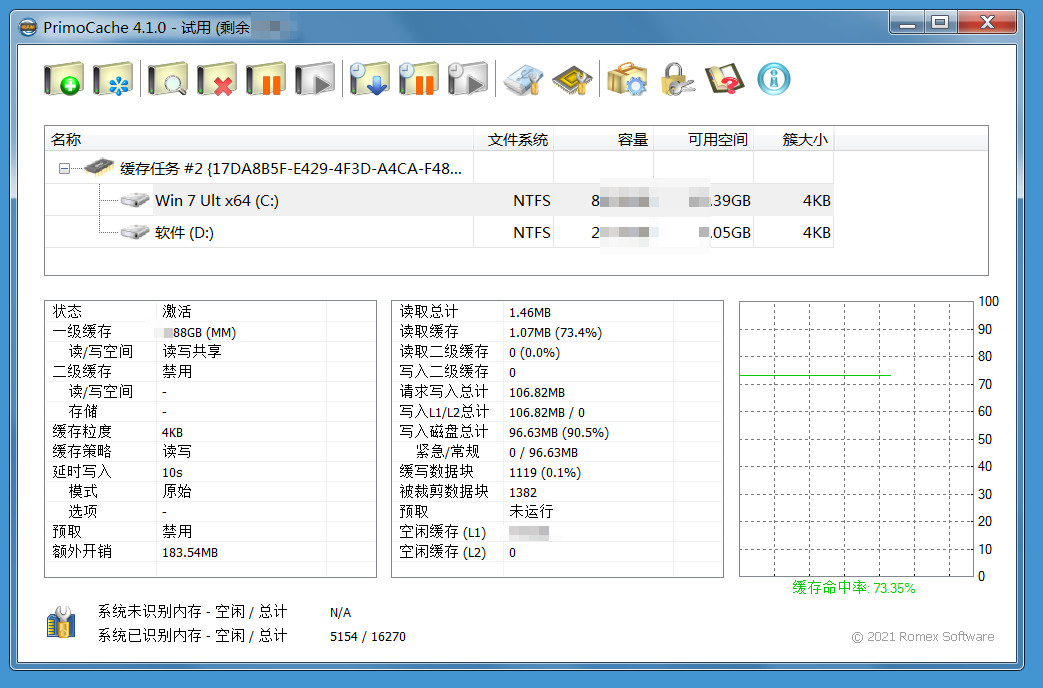Click the 5154 / 16270 memory value
Screen dimensions: 1043x688
click(x=368, y=636)
